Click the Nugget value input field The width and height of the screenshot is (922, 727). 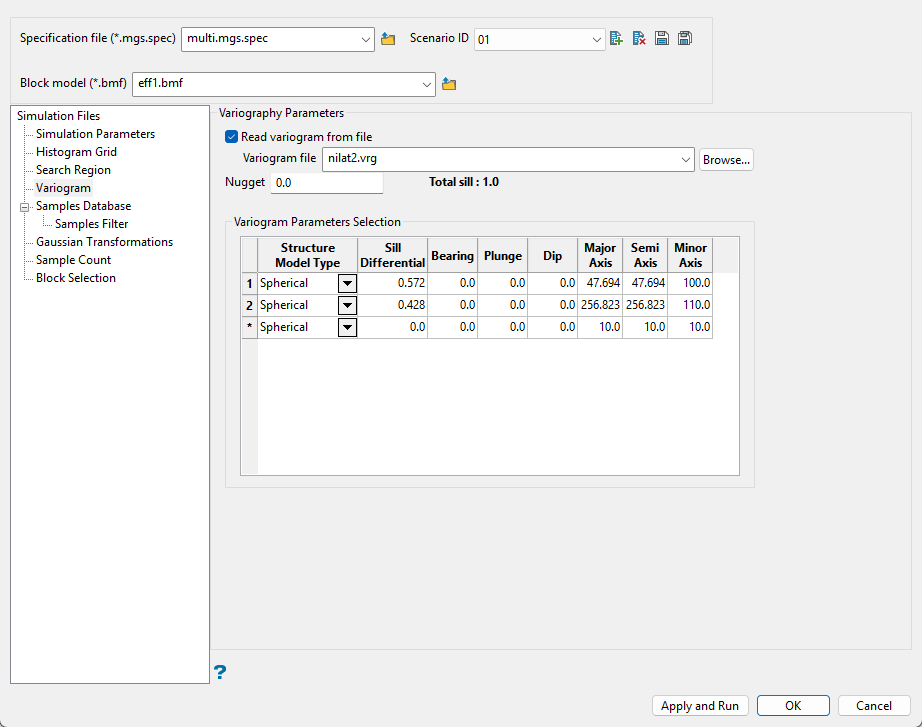point(327,183)
